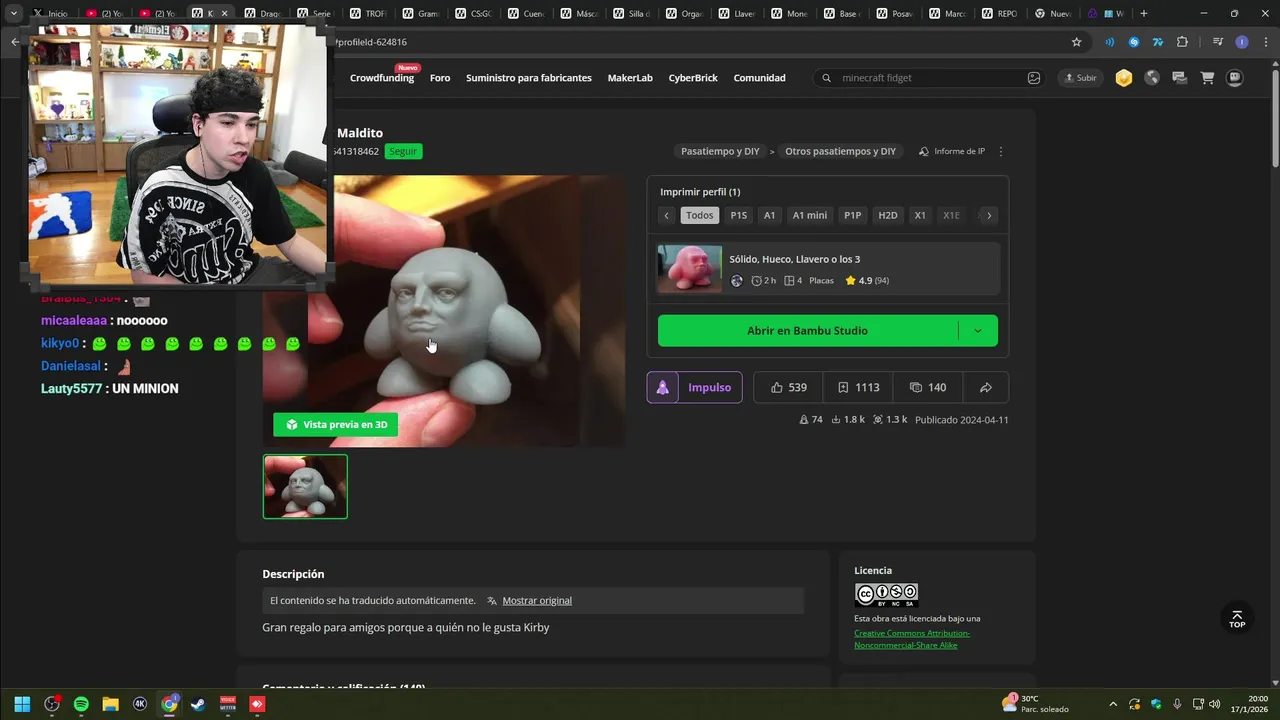Click the blue sound-wave extension icon
1280x720 pixels.
coord(1109,42)
